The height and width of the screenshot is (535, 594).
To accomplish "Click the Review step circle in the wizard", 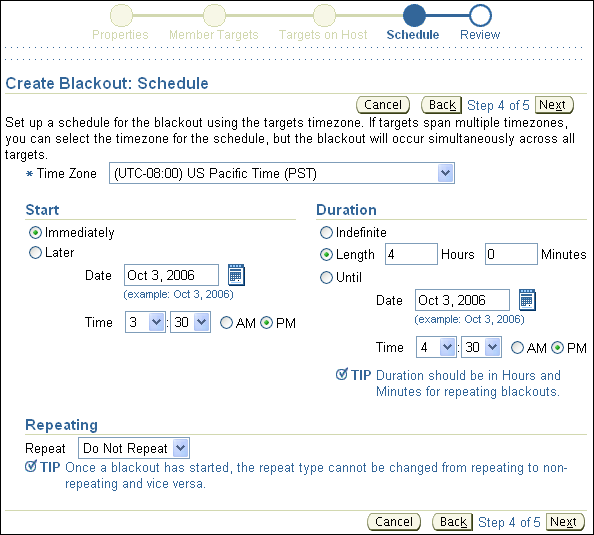I will click(480, 16).
